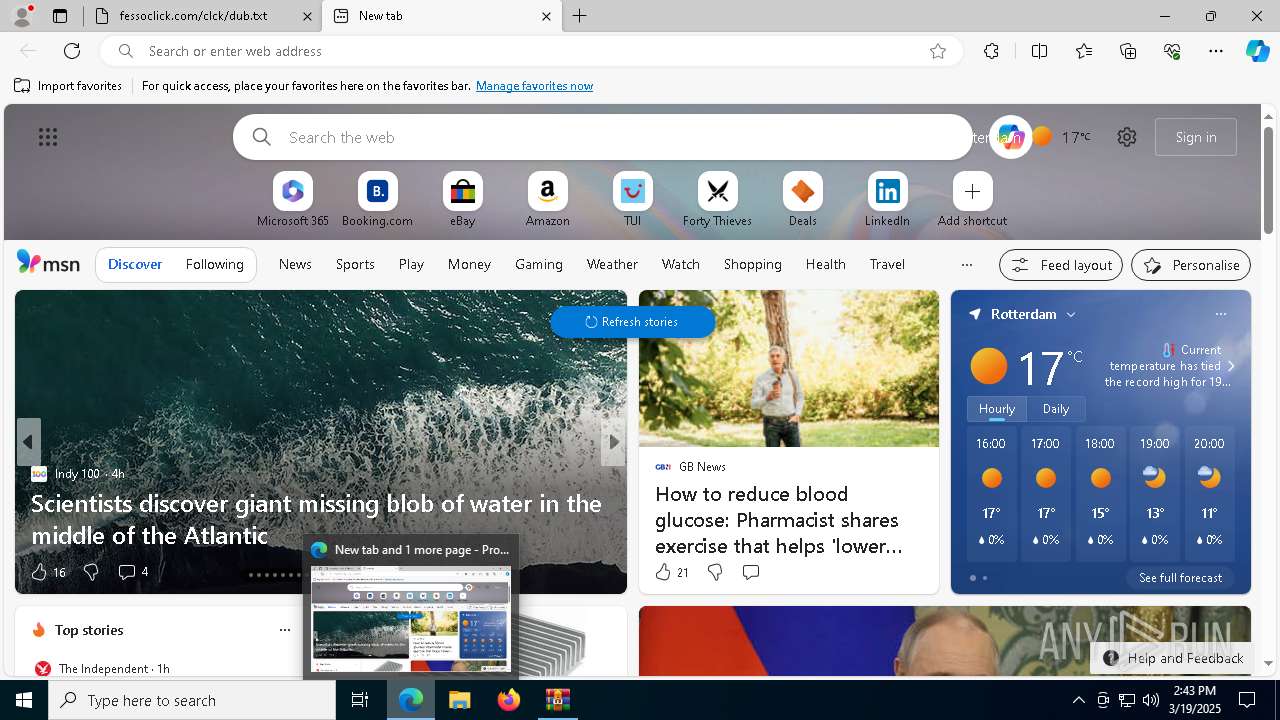The image size is (1280, 720).
Task: Open Firefox from the taskbar
Action: click(x=509, y=700)
